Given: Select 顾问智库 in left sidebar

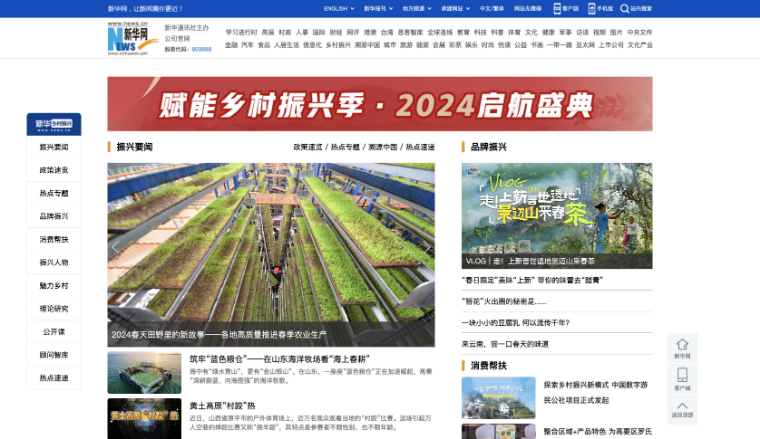Looking at the screenshot, I should [x=54, y=355].
